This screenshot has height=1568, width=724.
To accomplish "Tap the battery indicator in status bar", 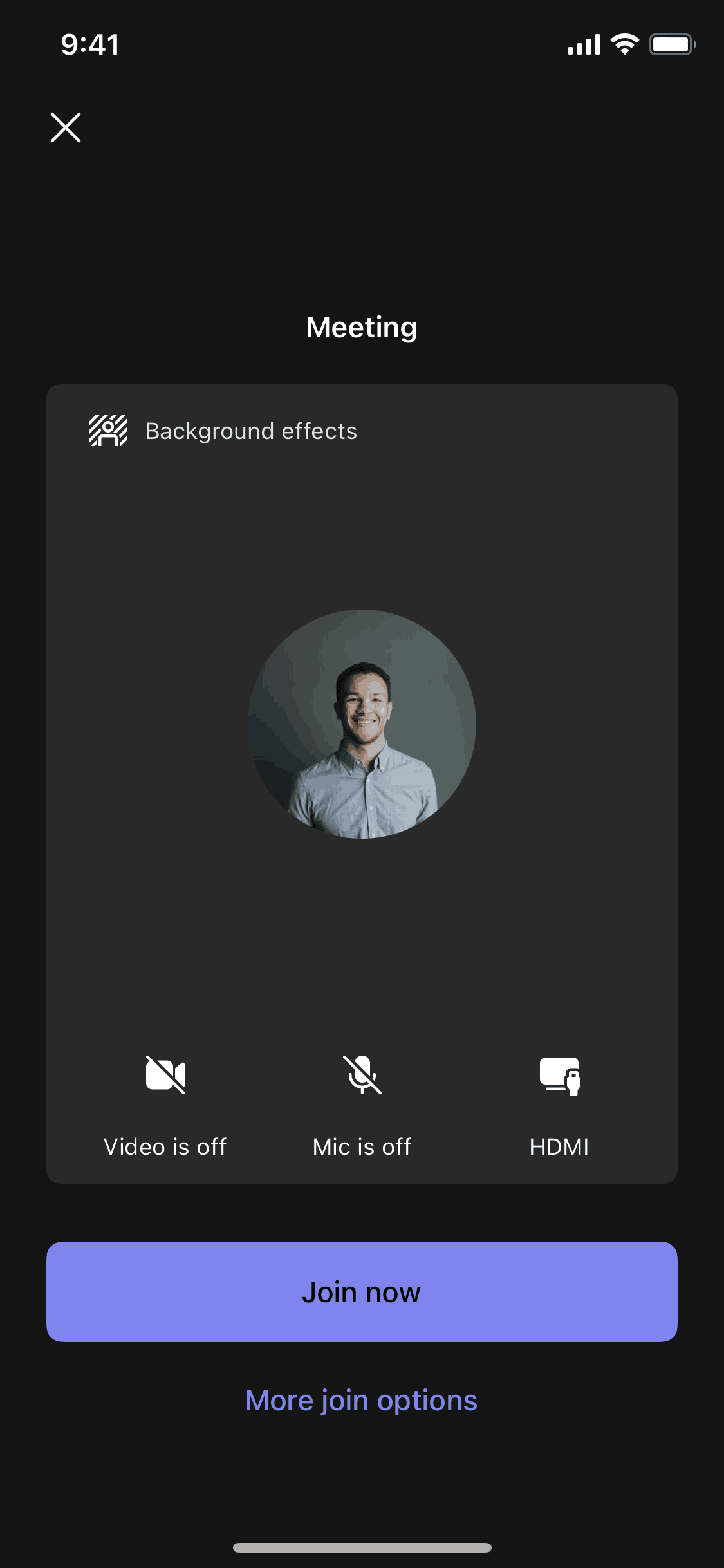I will 672,44.
